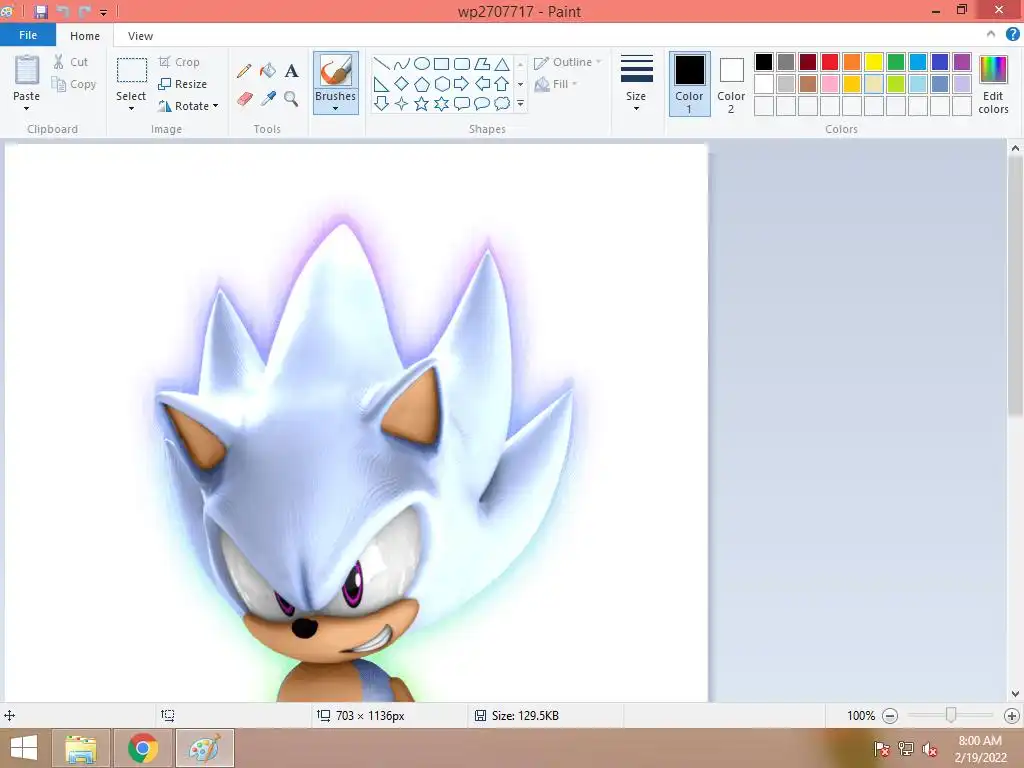Choose the Right arrow shape

(x=462, y=84)
